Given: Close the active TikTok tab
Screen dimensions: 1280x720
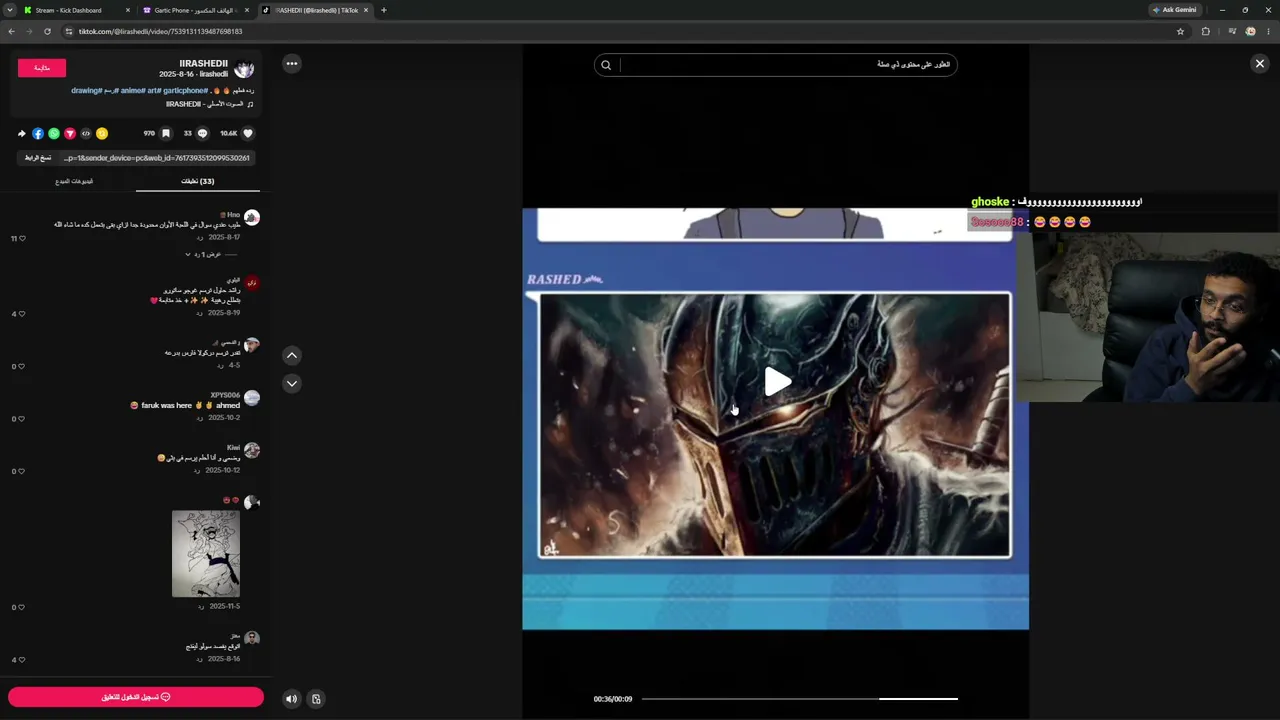Looking at the screenshot, I should [366, 10].
